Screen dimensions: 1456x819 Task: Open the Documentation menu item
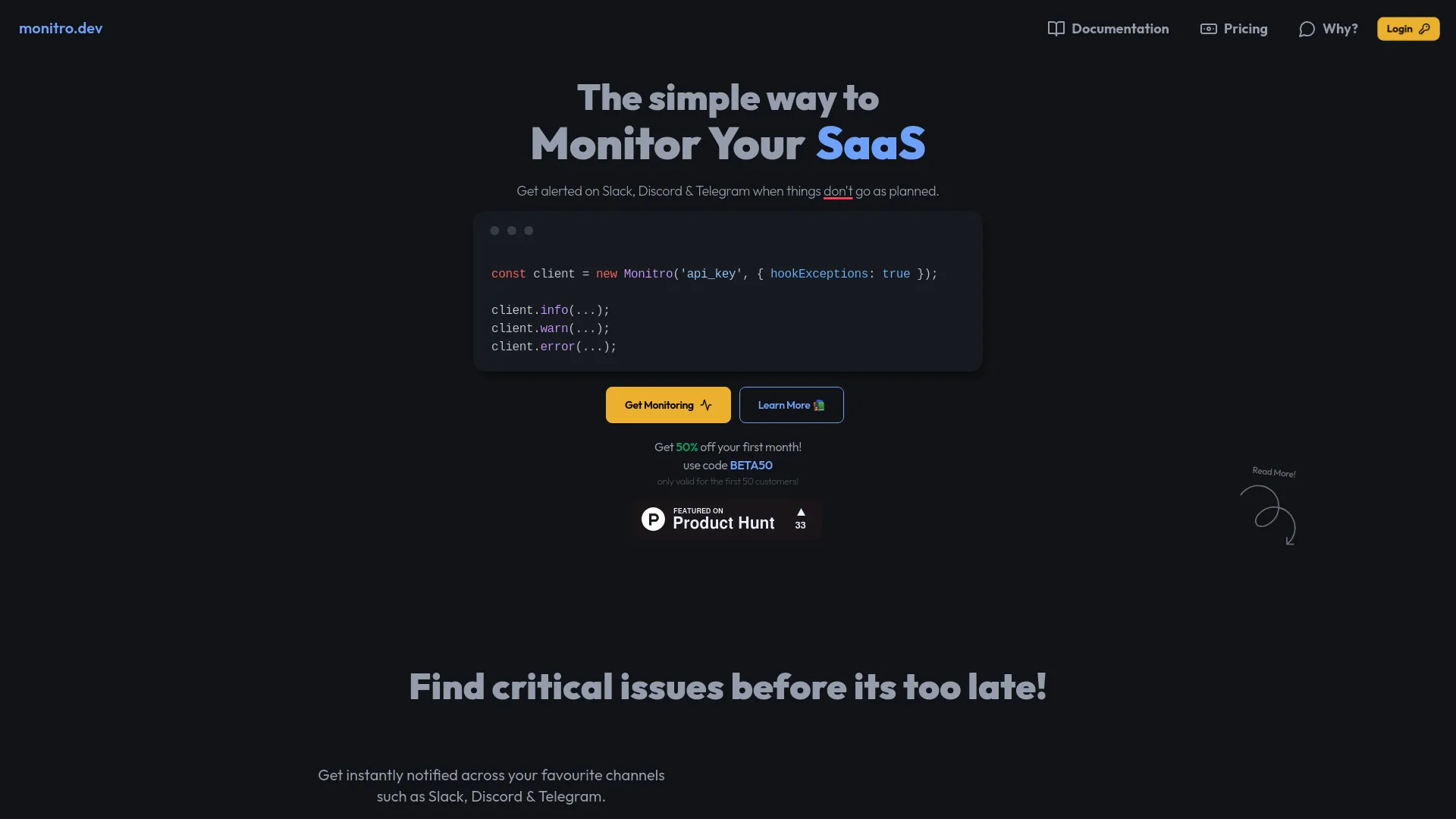click(x=1108, y=28)
